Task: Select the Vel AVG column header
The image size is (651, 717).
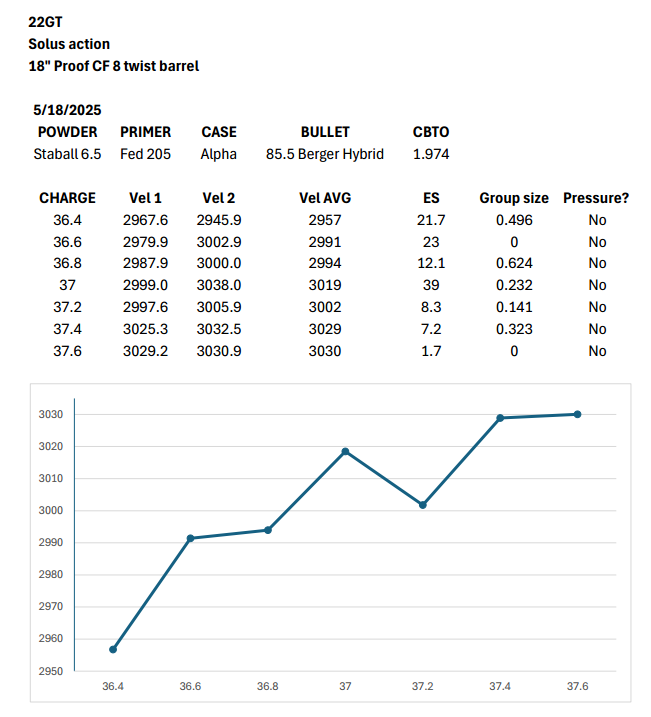Action: tap(325, 198)
